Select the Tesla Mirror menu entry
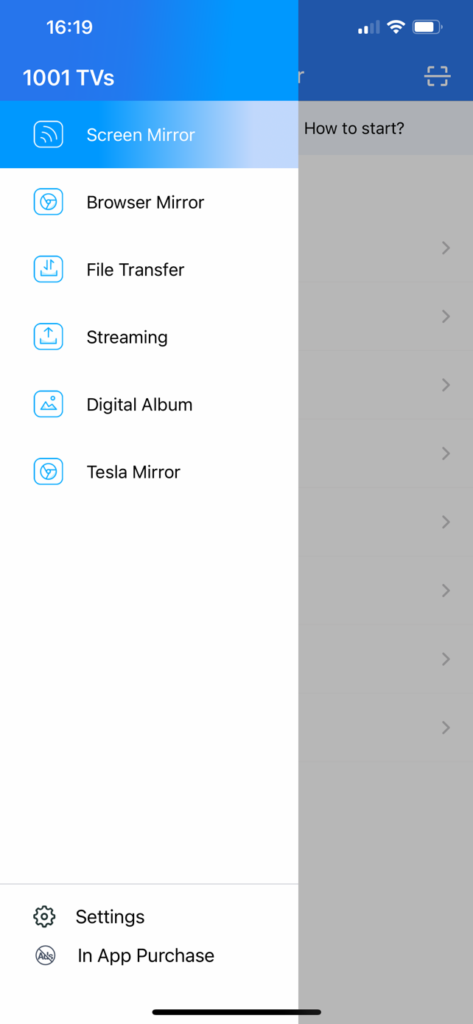Screen dimensions: 473x1024 pos(149,471)
